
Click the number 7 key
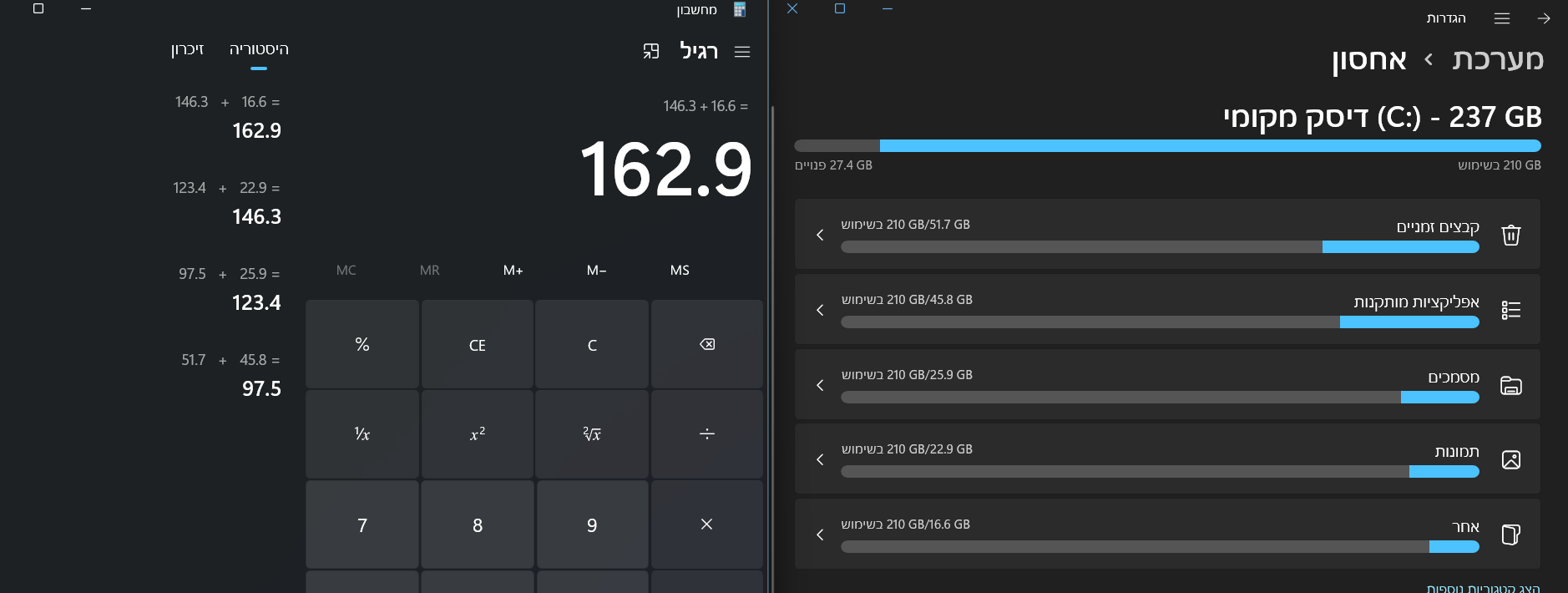(362, 525)
